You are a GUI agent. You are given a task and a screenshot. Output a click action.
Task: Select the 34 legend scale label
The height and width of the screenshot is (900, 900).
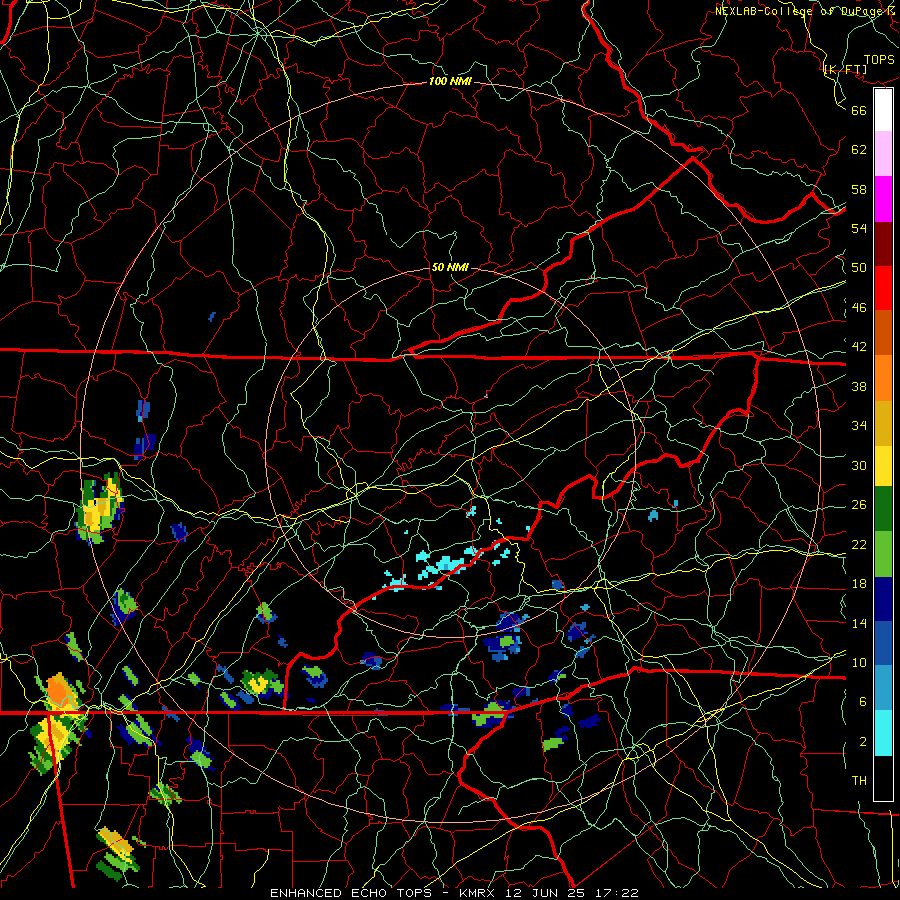pyautogui.click(x=859, y=425)
